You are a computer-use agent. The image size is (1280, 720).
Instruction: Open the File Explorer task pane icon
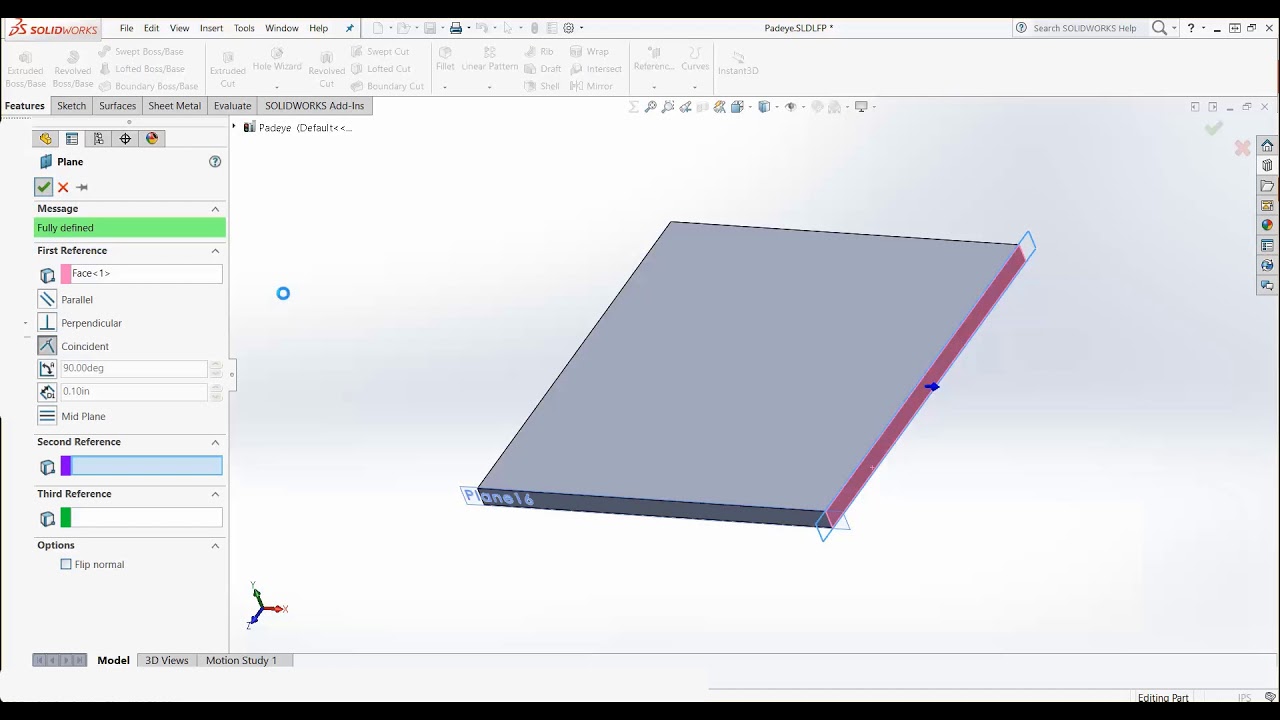[1267, 186]
